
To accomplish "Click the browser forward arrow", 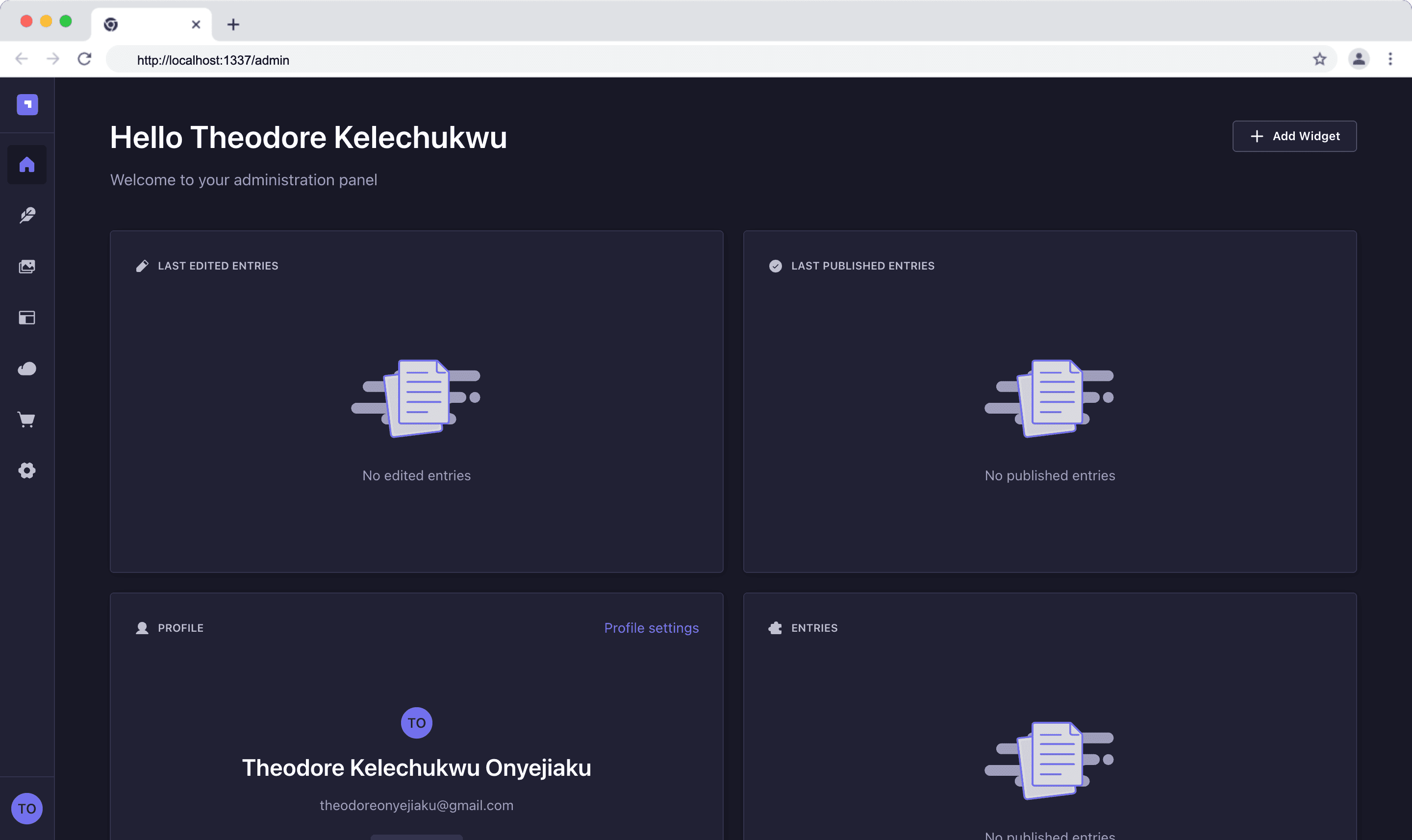I will 53,59.
